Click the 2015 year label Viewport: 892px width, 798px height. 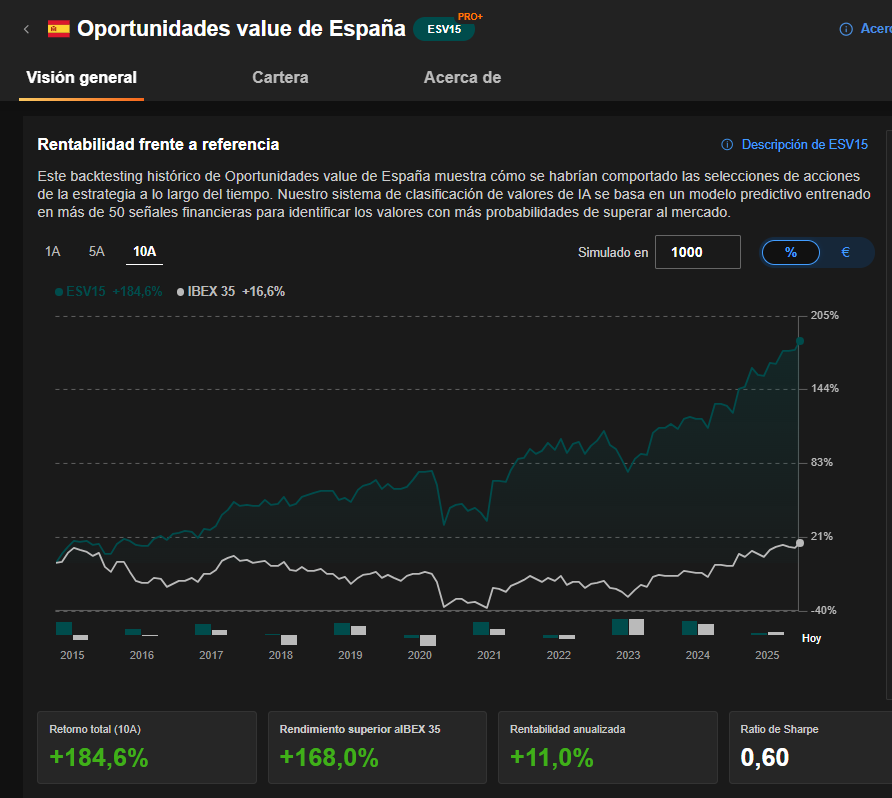coord(72,655)
